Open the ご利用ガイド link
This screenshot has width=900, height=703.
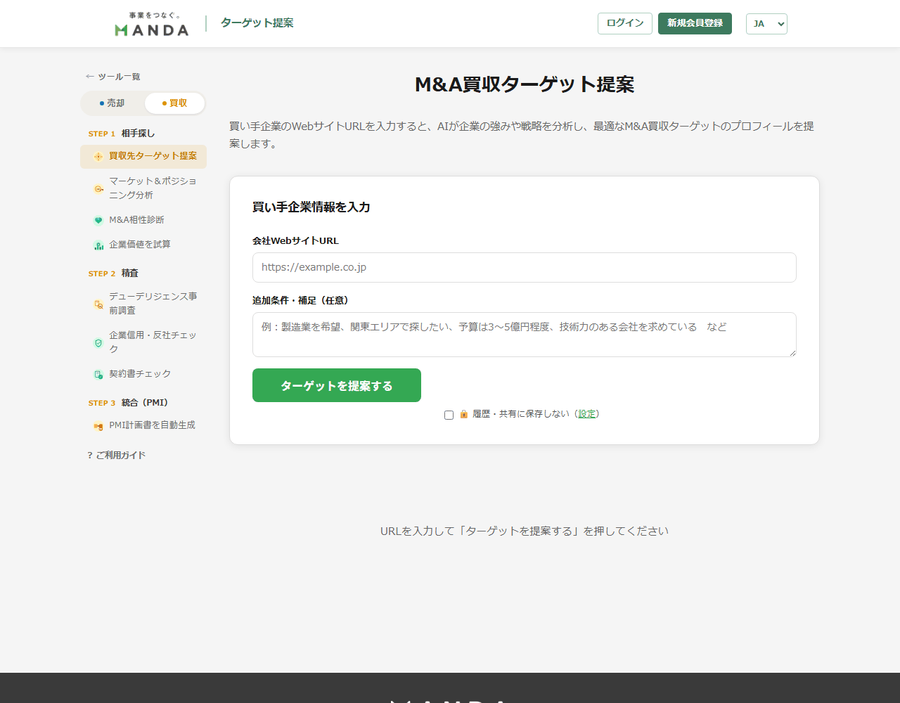117,455
